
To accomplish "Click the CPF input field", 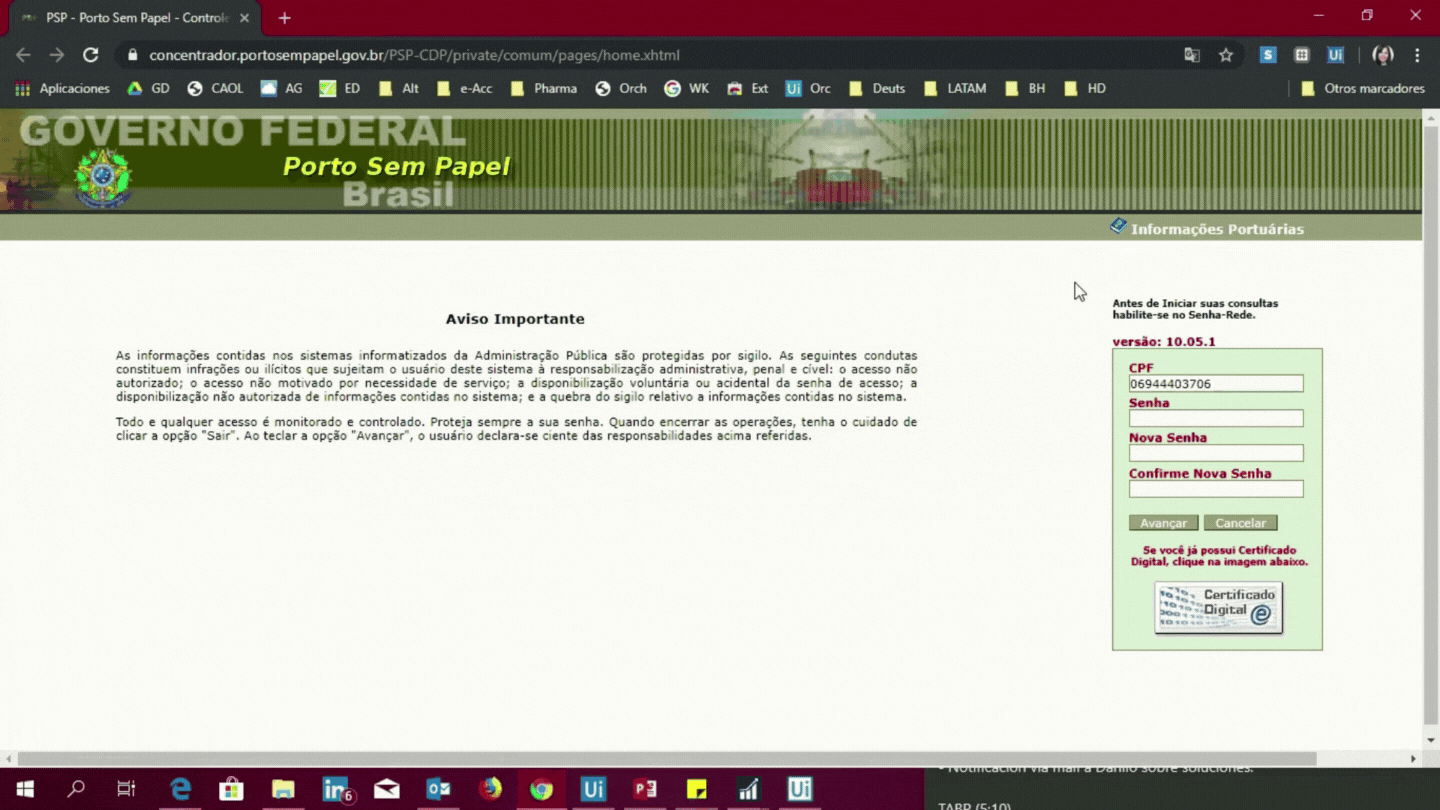I will pos(1216,384).
